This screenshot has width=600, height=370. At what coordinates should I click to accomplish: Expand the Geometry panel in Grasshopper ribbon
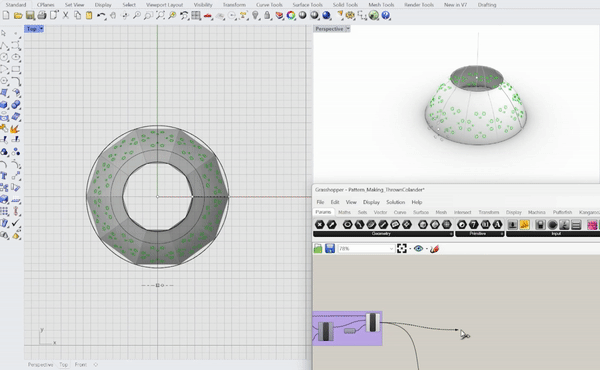pyautogui.click(x=383, y=234)
